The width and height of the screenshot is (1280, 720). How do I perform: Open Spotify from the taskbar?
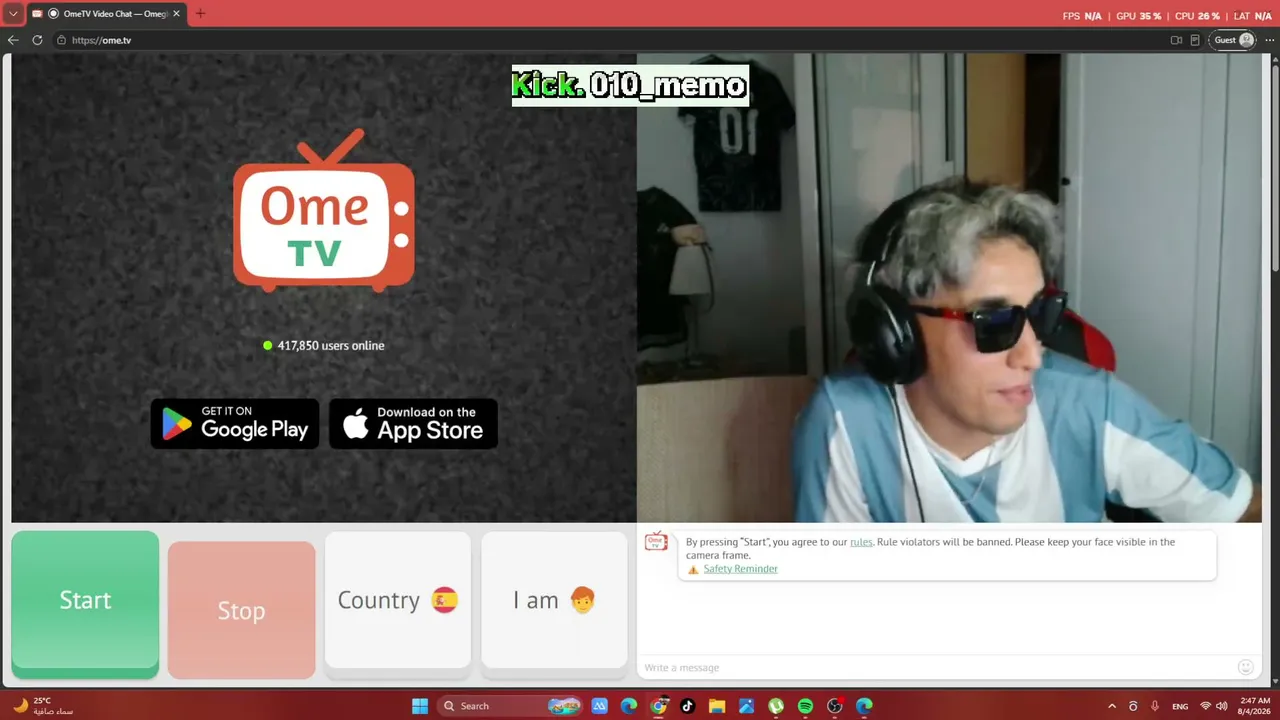(805, 706)
